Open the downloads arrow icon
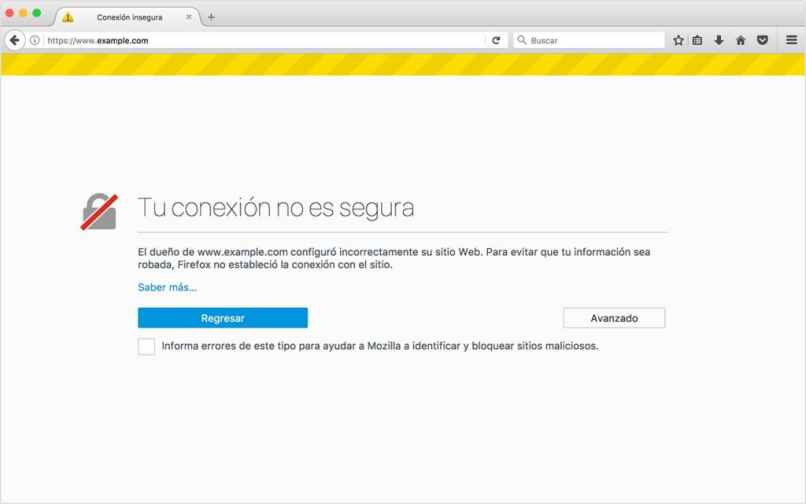This screenshot has width=806, height=504. tap(719, 40)
